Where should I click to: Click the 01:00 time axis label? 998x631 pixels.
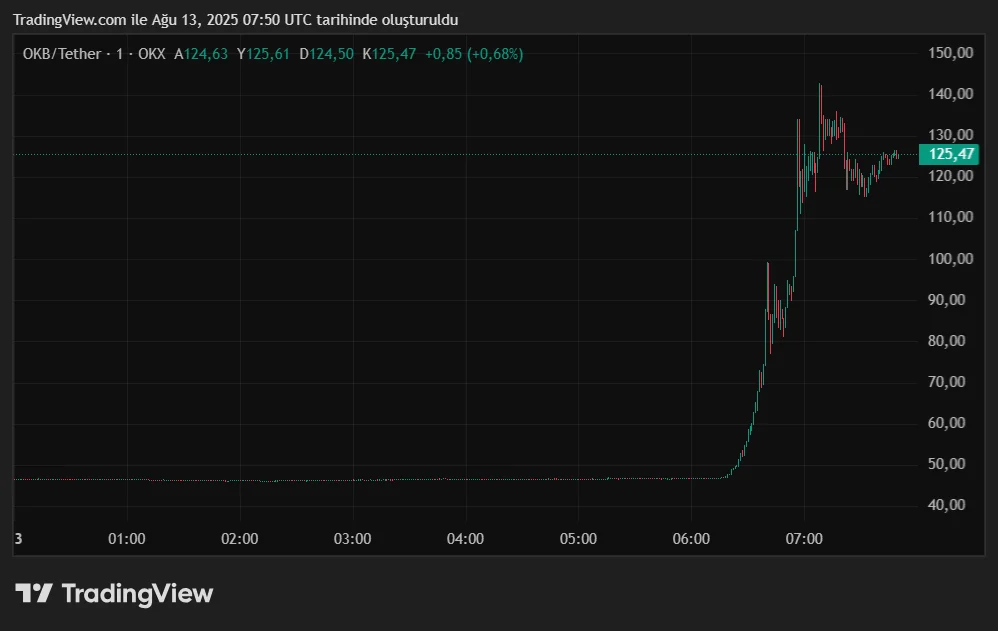(x=127, y=539)
